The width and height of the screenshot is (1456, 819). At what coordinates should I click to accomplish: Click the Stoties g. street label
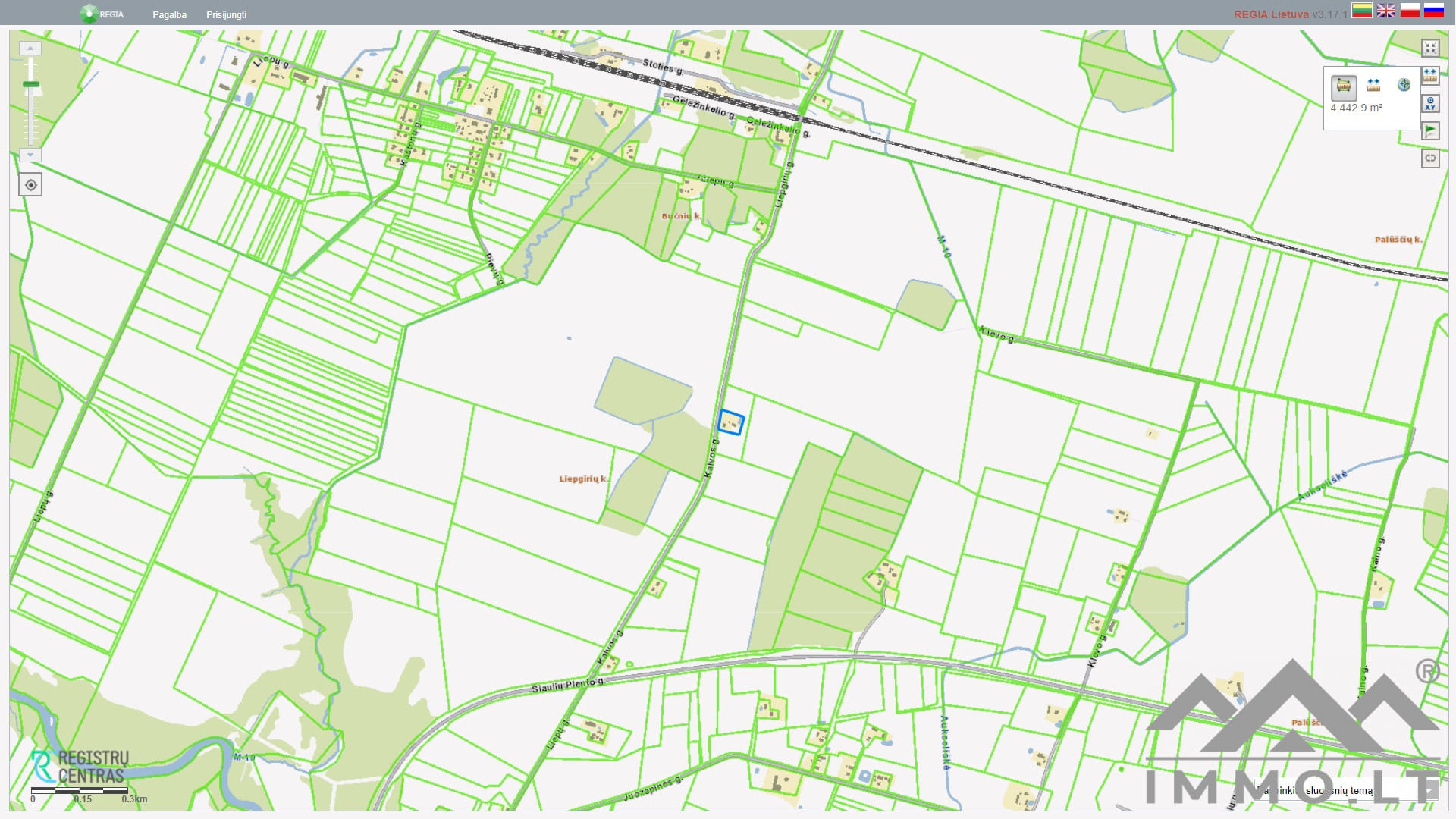pyautogui.click(x=663, y=67)
